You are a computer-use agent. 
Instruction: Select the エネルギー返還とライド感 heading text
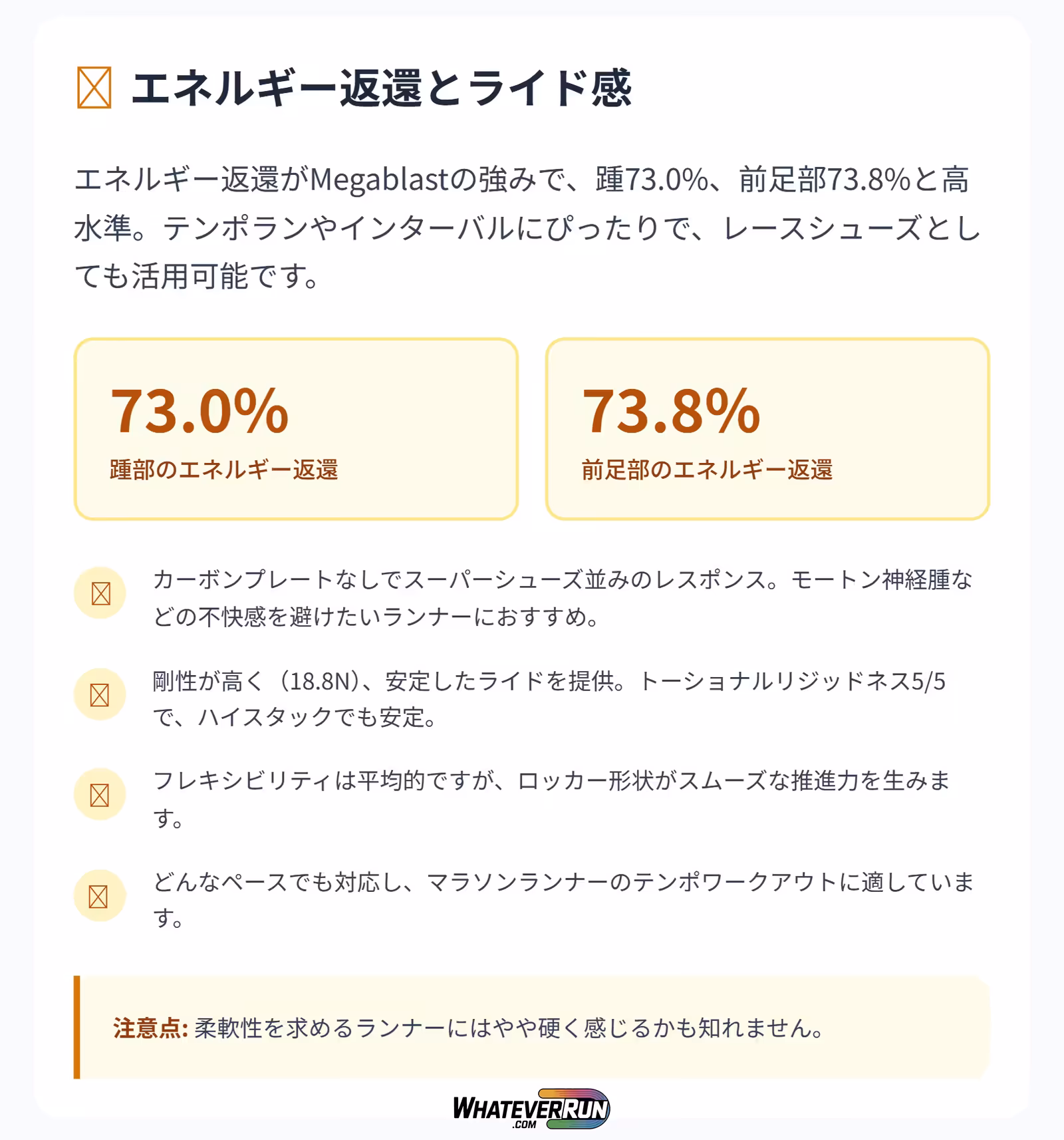381,87
